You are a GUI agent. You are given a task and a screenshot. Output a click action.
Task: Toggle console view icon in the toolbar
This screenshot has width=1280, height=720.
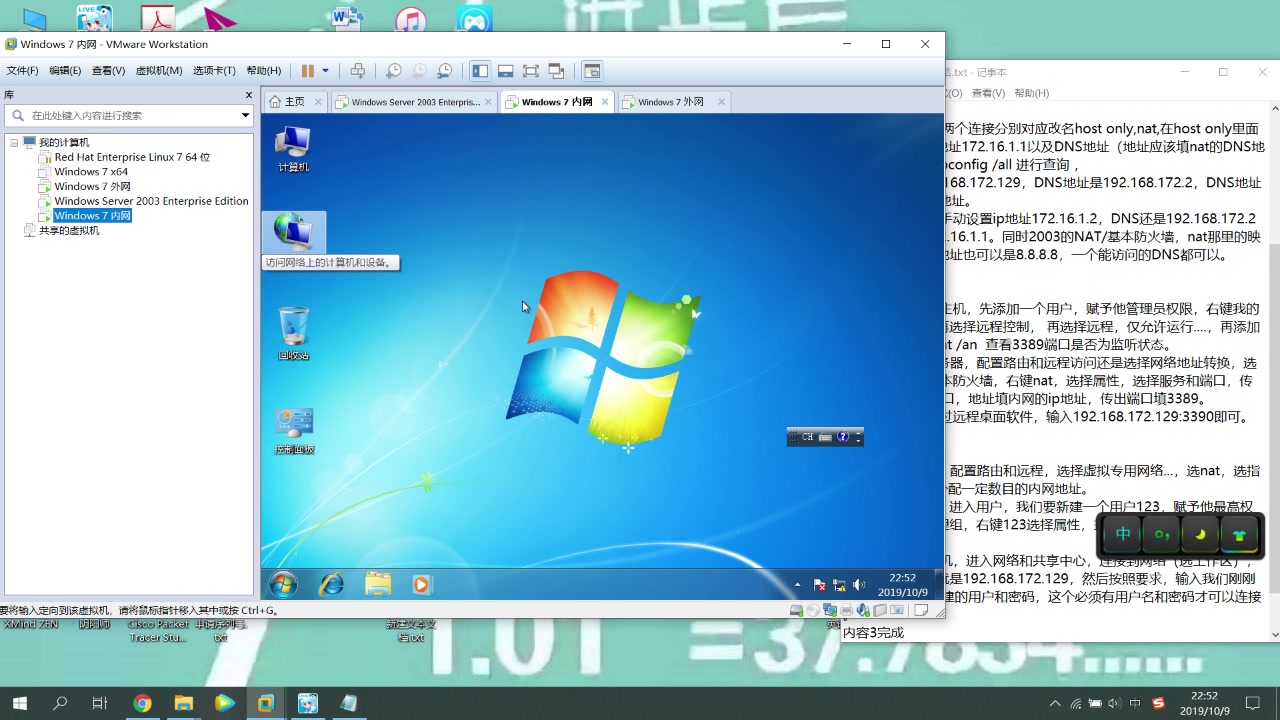[x=592, y=71]
